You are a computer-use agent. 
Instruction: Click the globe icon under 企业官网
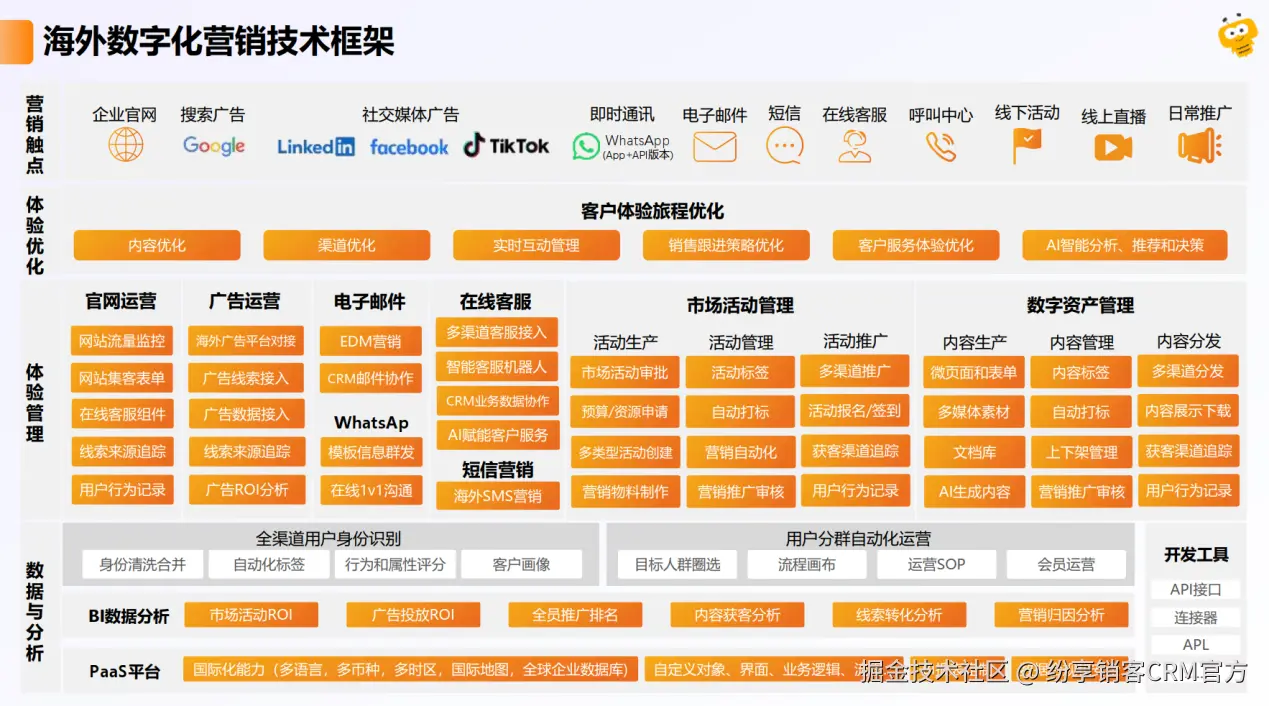pos(125,146)
